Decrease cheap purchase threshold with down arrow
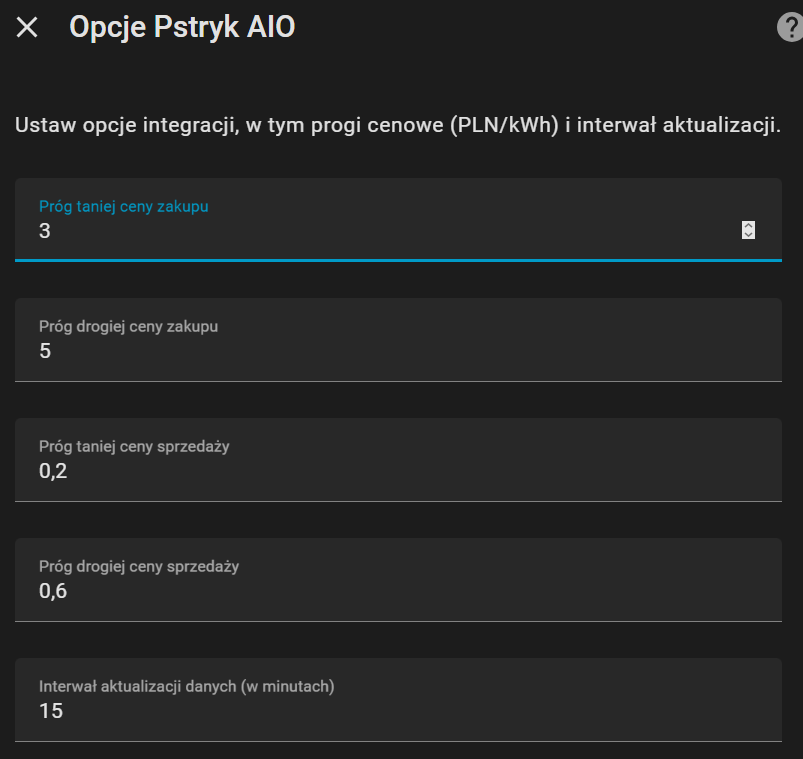The height and width of the screenshot is (759, 803). [x=748, y=235]
